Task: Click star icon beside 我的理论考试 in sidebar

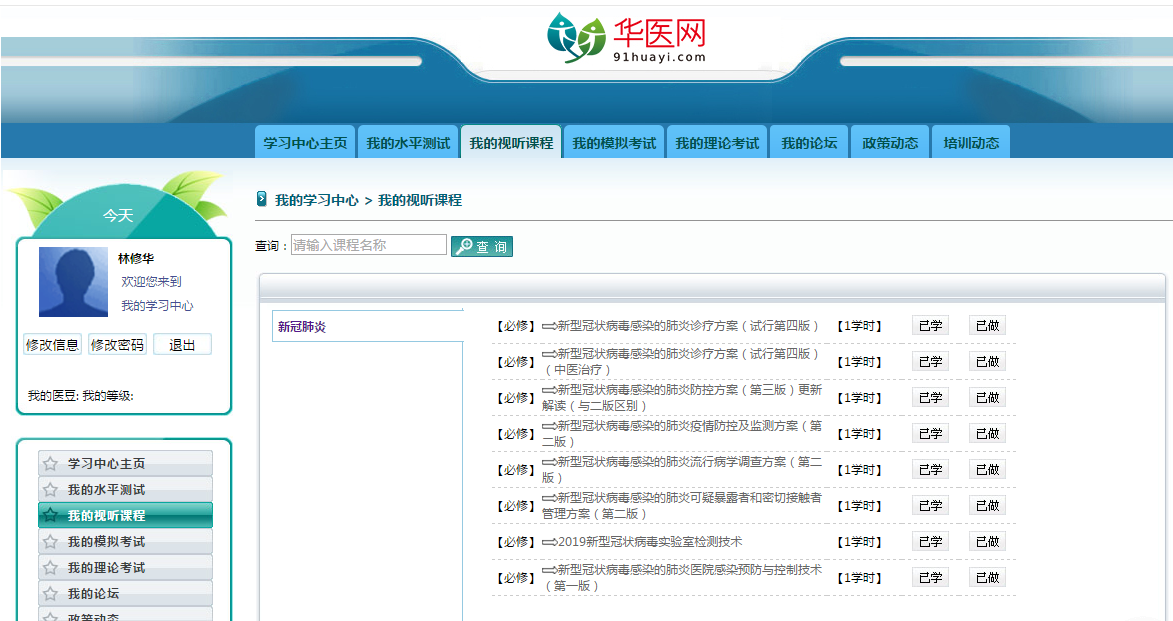Action: coord(50,568)
